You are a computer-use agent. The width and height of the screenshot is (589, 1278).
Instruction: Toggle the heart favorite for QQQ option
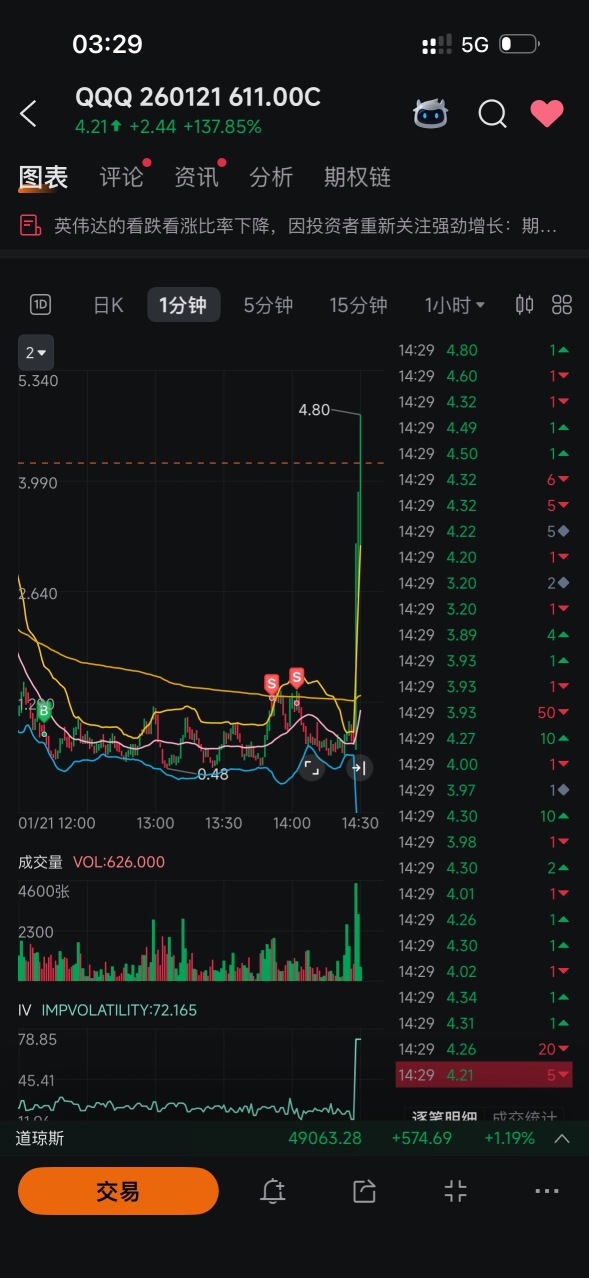pos(547,113)
